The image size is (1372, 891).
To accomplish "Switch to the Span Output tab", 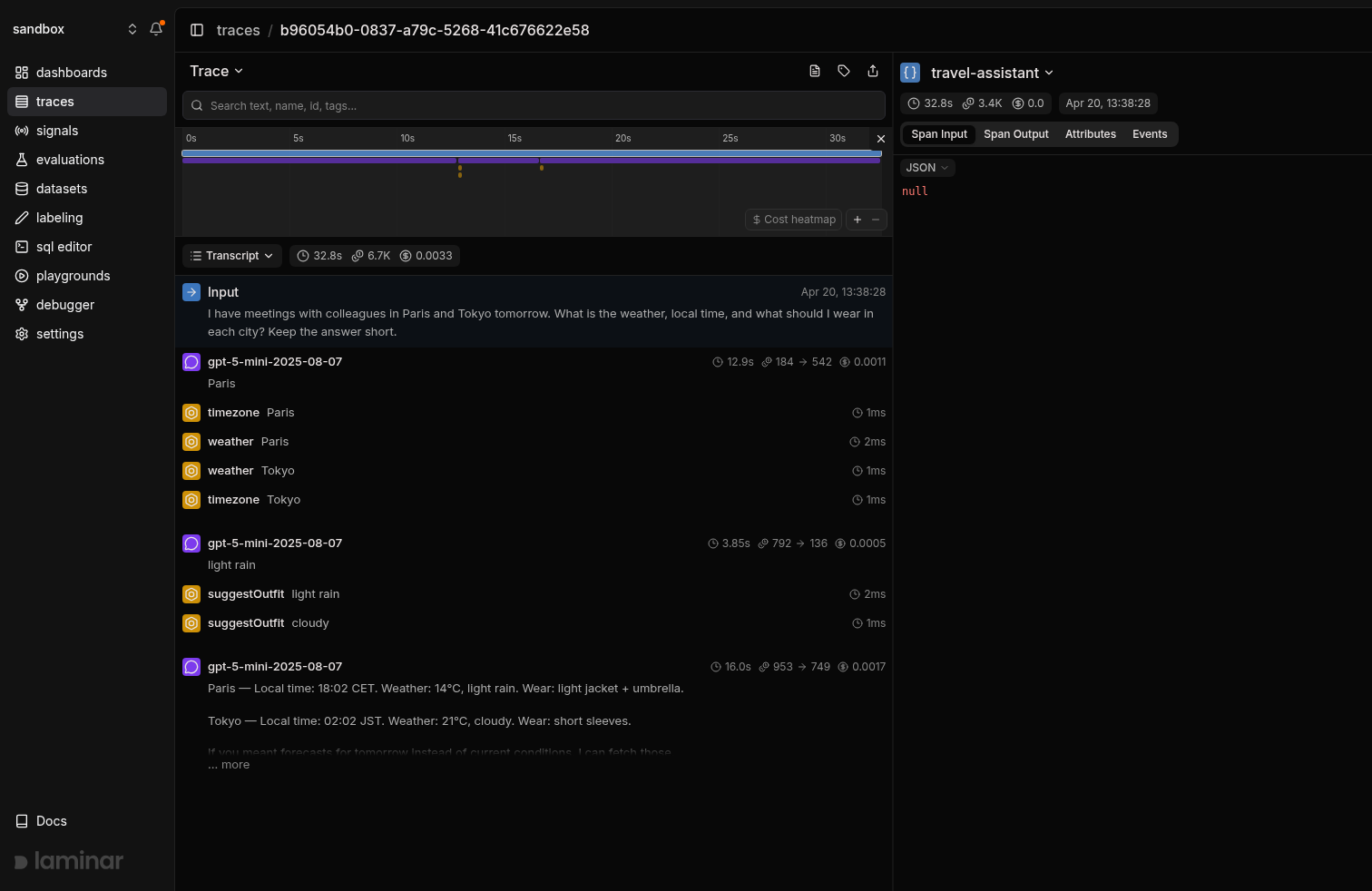I will pos(1016,134).
